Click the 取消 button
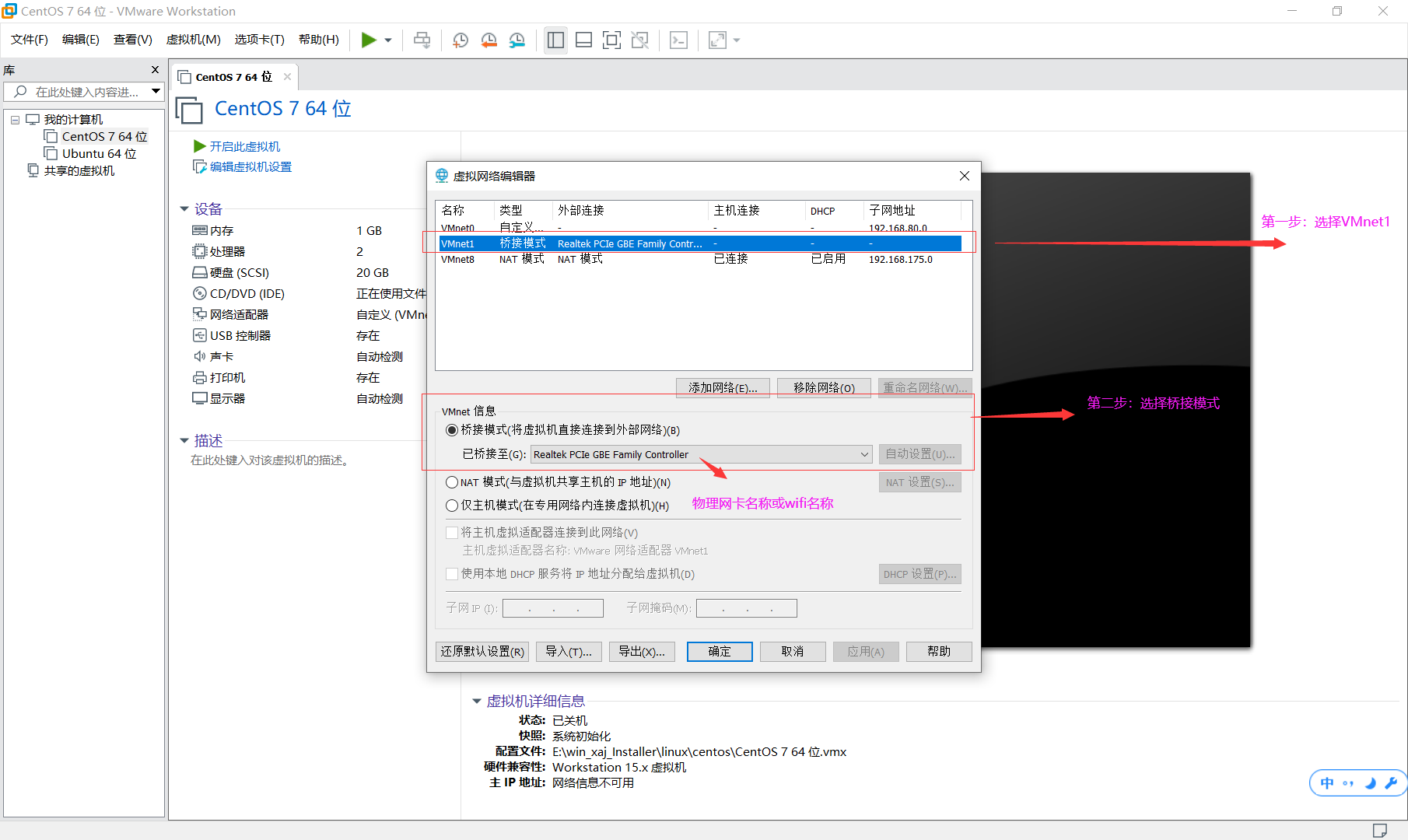Viewport: 1408px width, 840px height. click(x=793, y=652)
